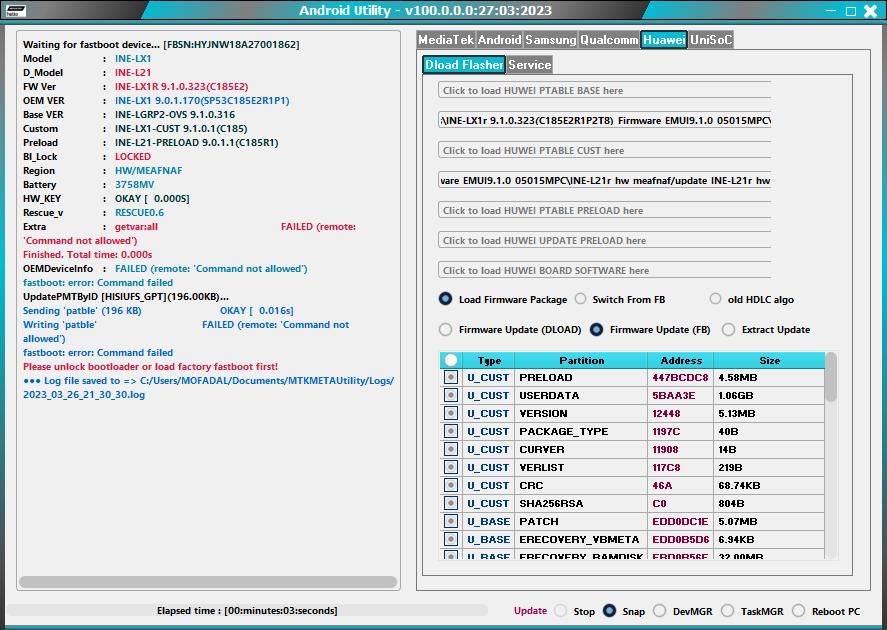887x630 pixels.
Task: Click the Address column header
Action: [681, 360]
